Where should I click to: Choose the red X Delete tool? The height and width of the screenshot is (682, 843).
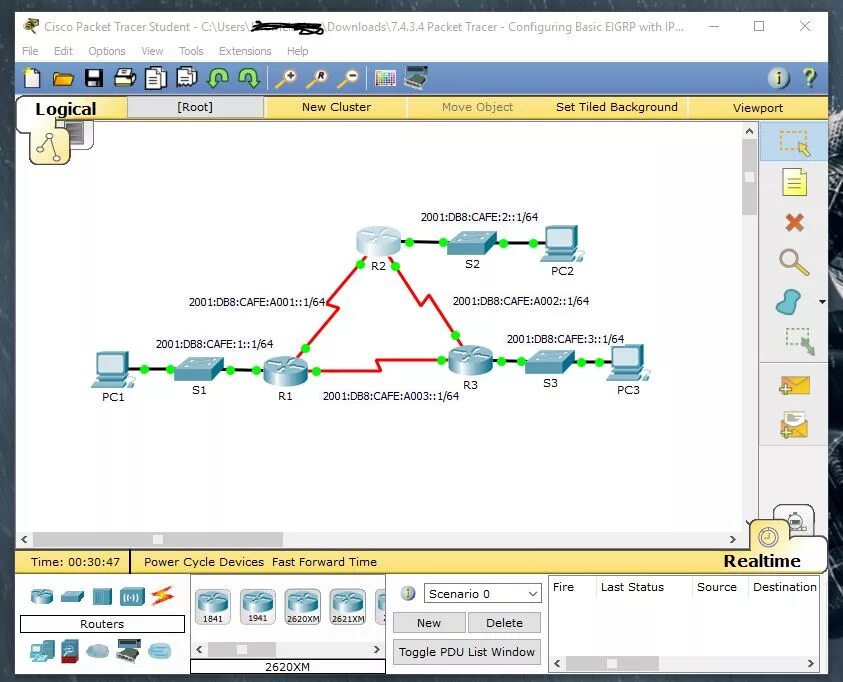pos(794,222)
